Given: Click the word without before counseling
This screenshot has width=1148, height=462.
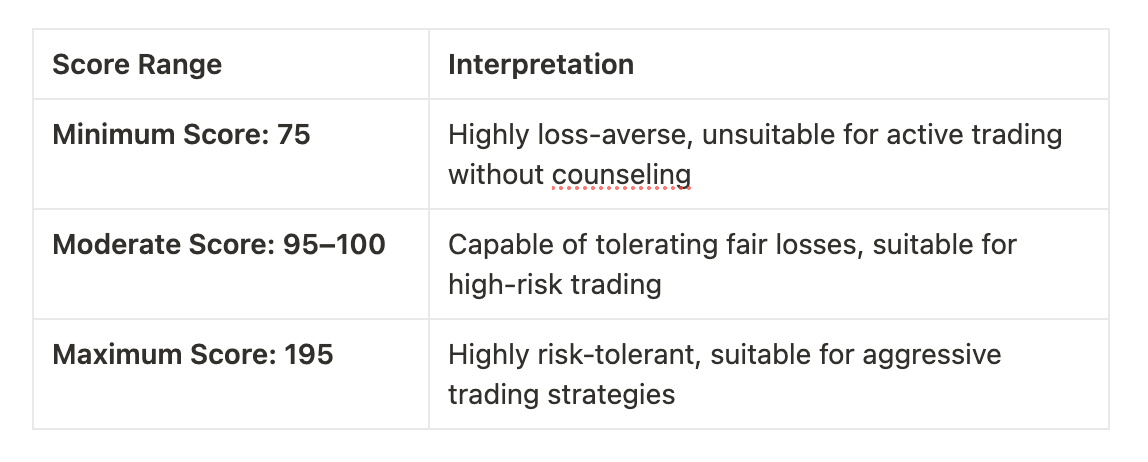Looking at the screenshot, I should pyautogui.click(x=495, y=174).
